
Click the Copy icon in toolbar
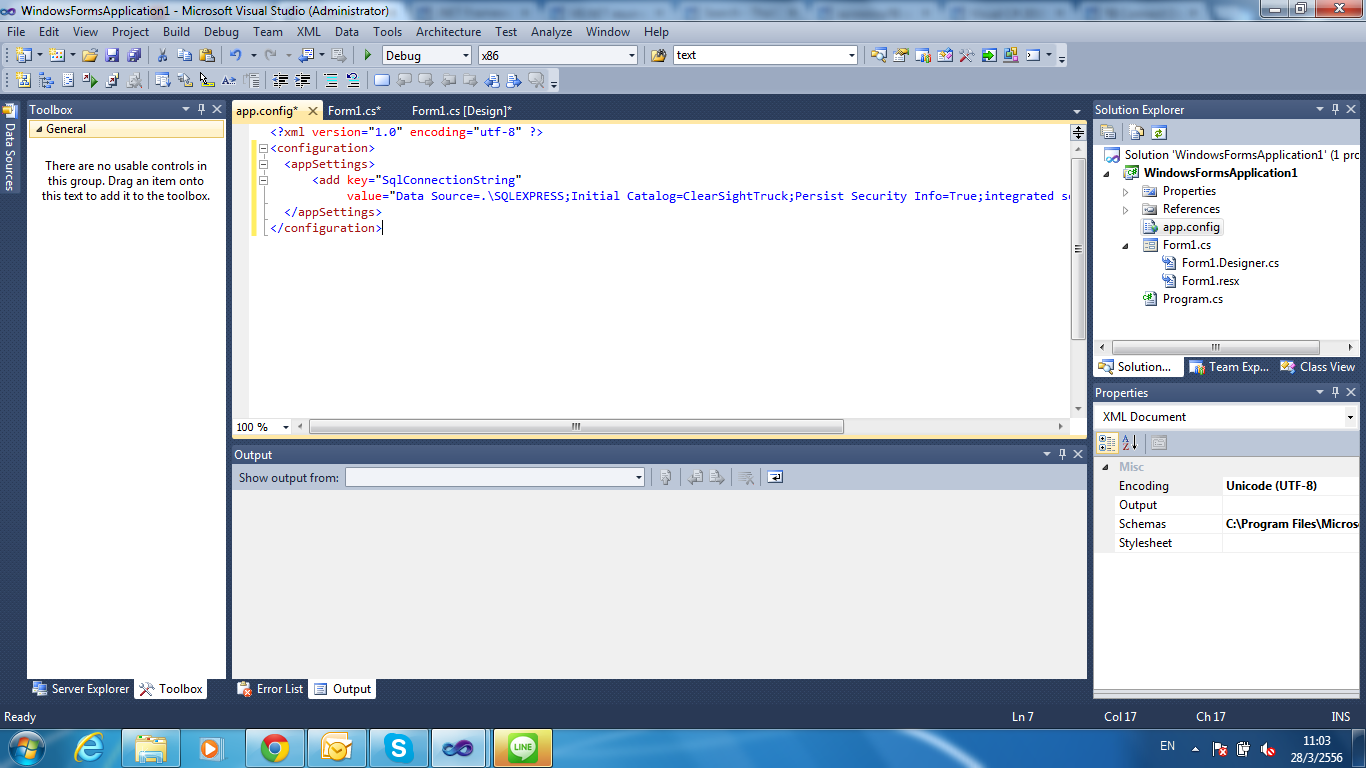coord(184,55)
